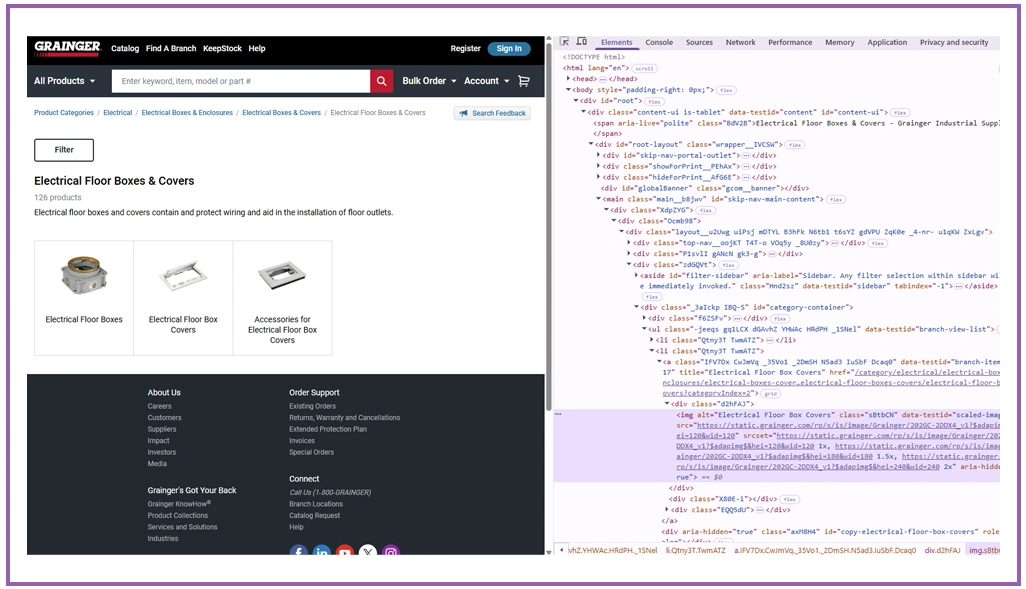Open the shopping cart icon
Viewport: 1026px width, 589px height.
(523, 81)
